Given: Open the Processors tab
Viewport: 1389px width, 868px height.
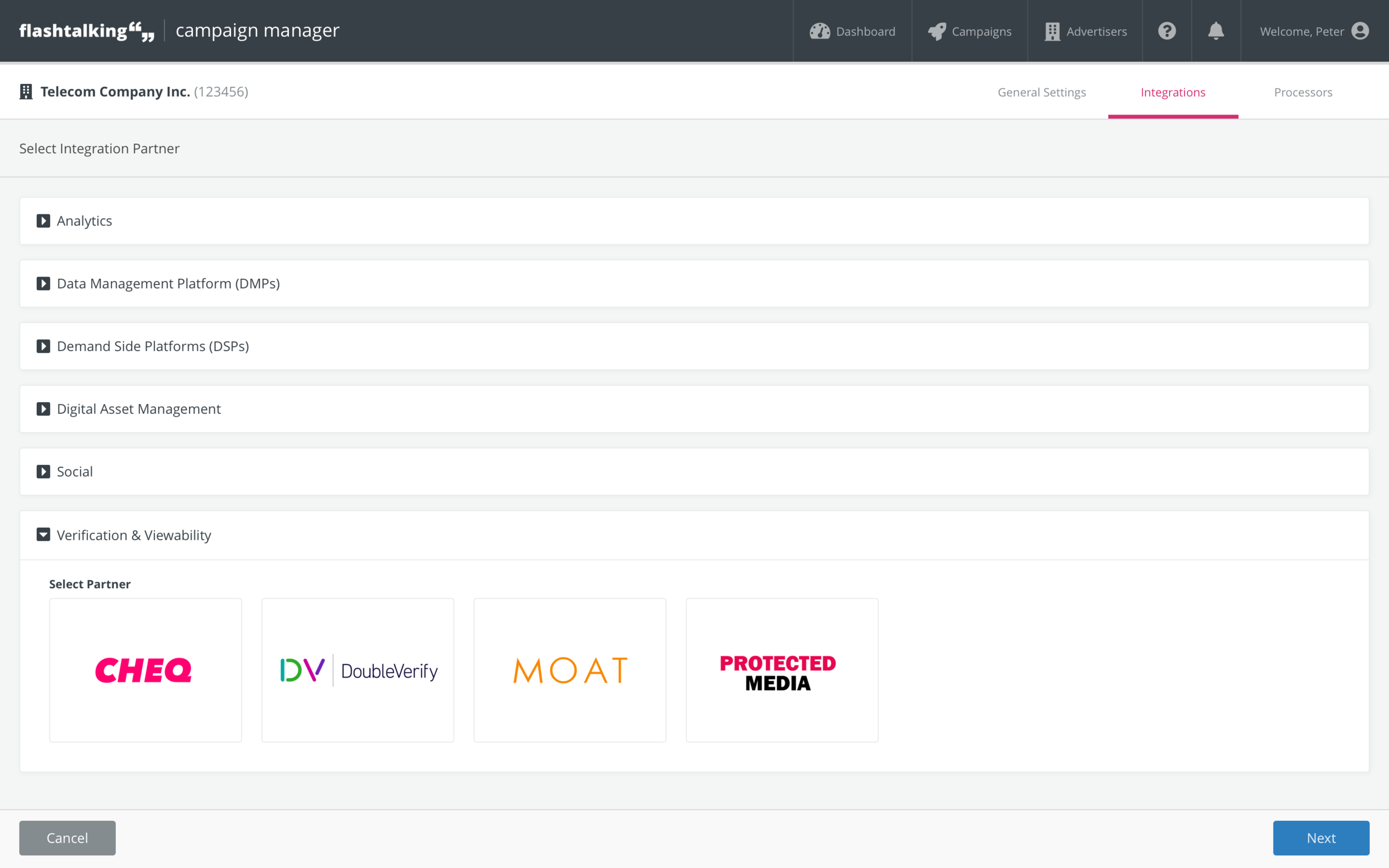Looking at the screenshot, I should (x=1303, y=92).
